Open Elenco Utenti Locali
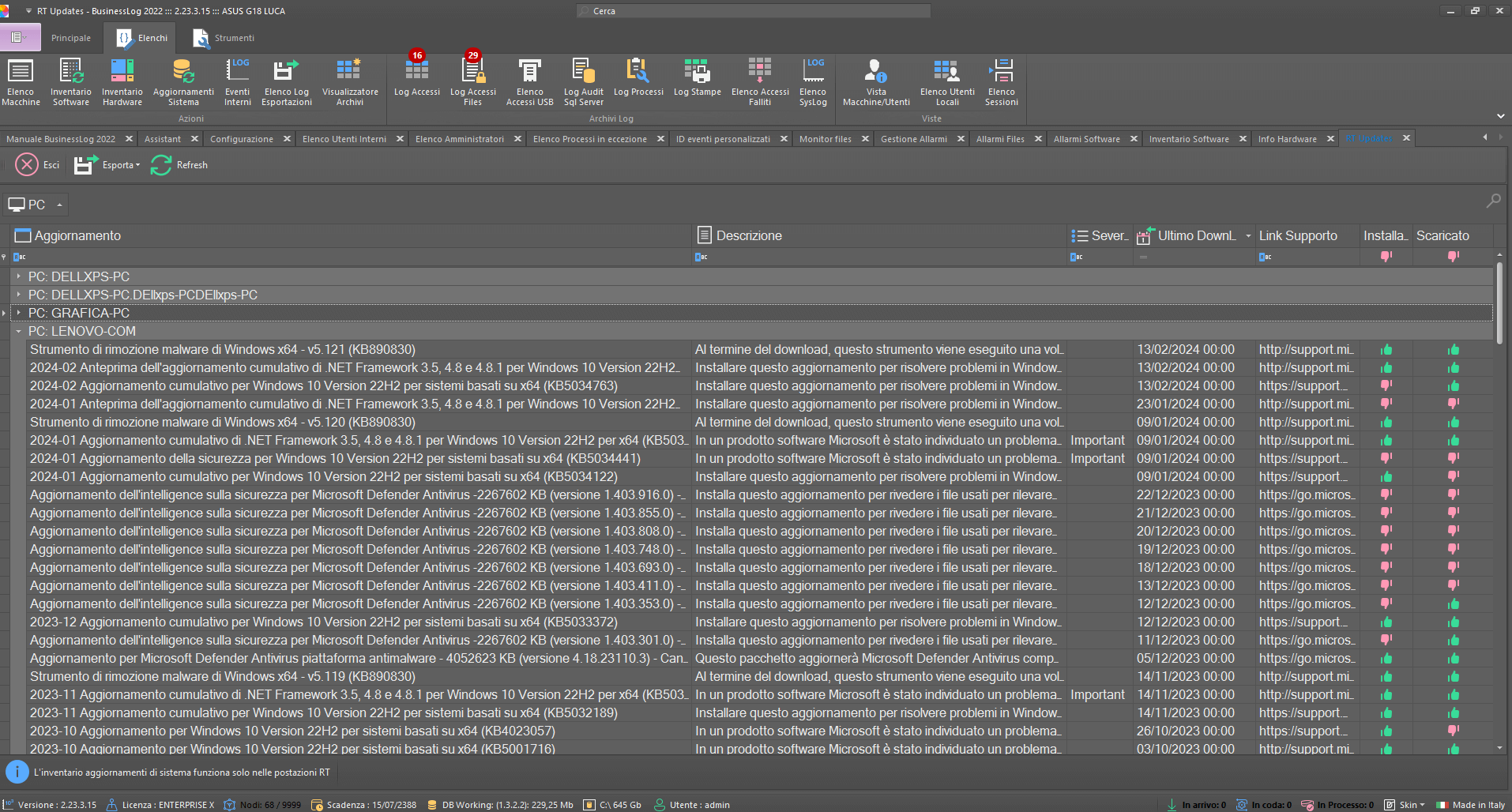1512x812 pixels. pyautogui.click(x=947, y=82)
